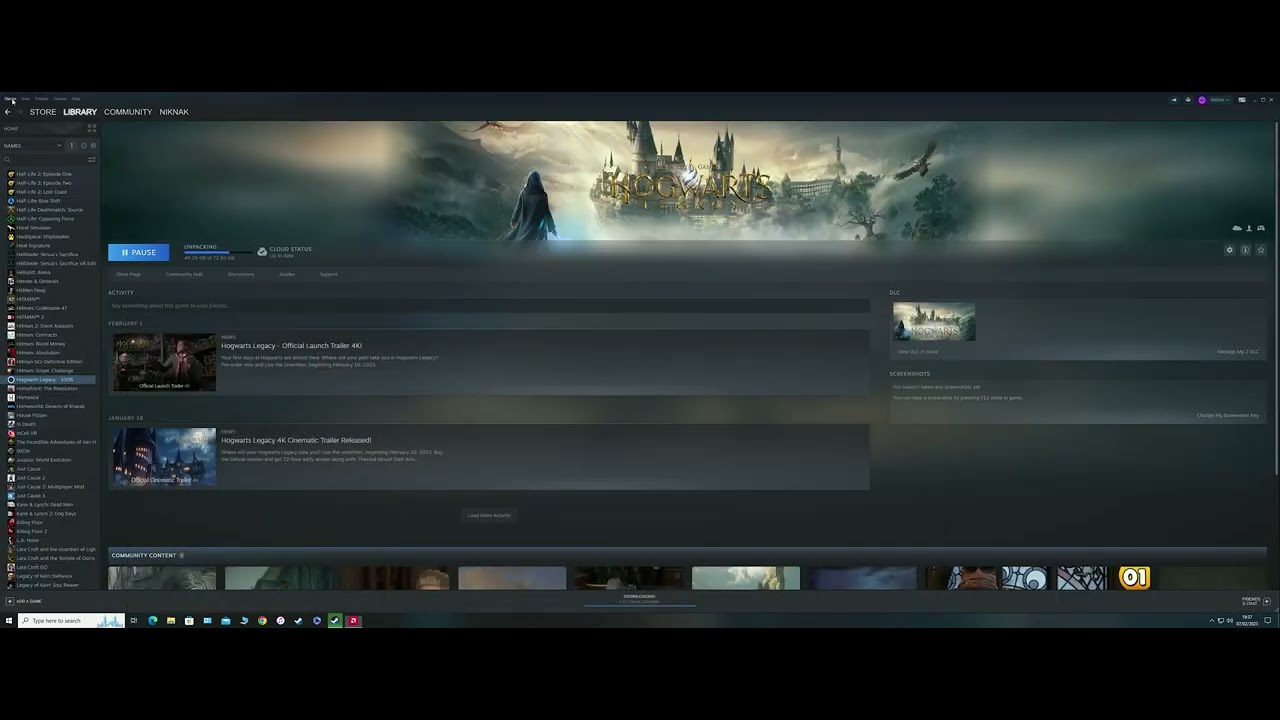The width and height of the screenshot is (1280, 720).
Task: Click the Add a Game plus icon
Action: coord(9,601)
